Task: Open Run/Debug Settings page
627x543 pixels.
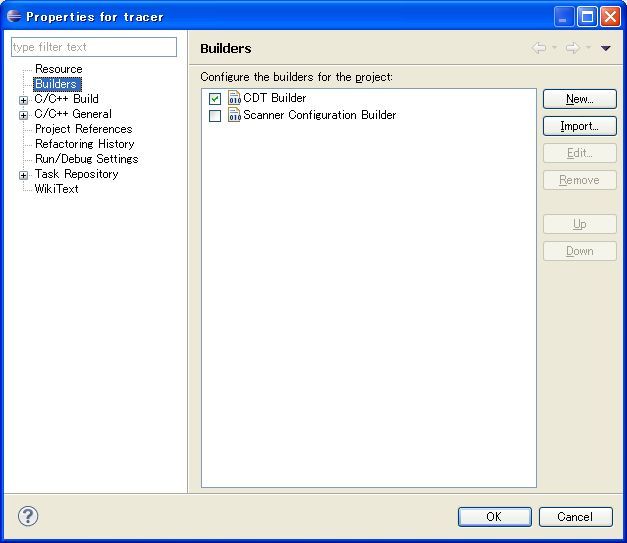Action: pos(86,159)
